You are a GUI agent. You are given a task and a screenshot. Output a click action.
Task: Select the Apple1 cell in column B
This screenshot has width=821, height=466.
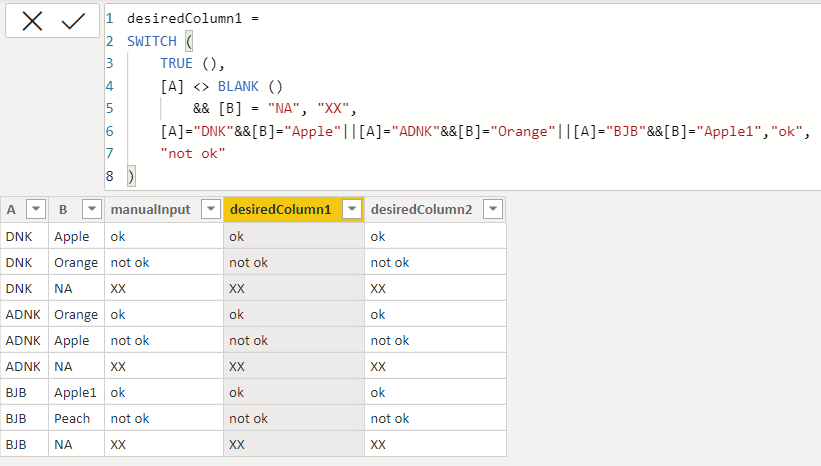76,392
